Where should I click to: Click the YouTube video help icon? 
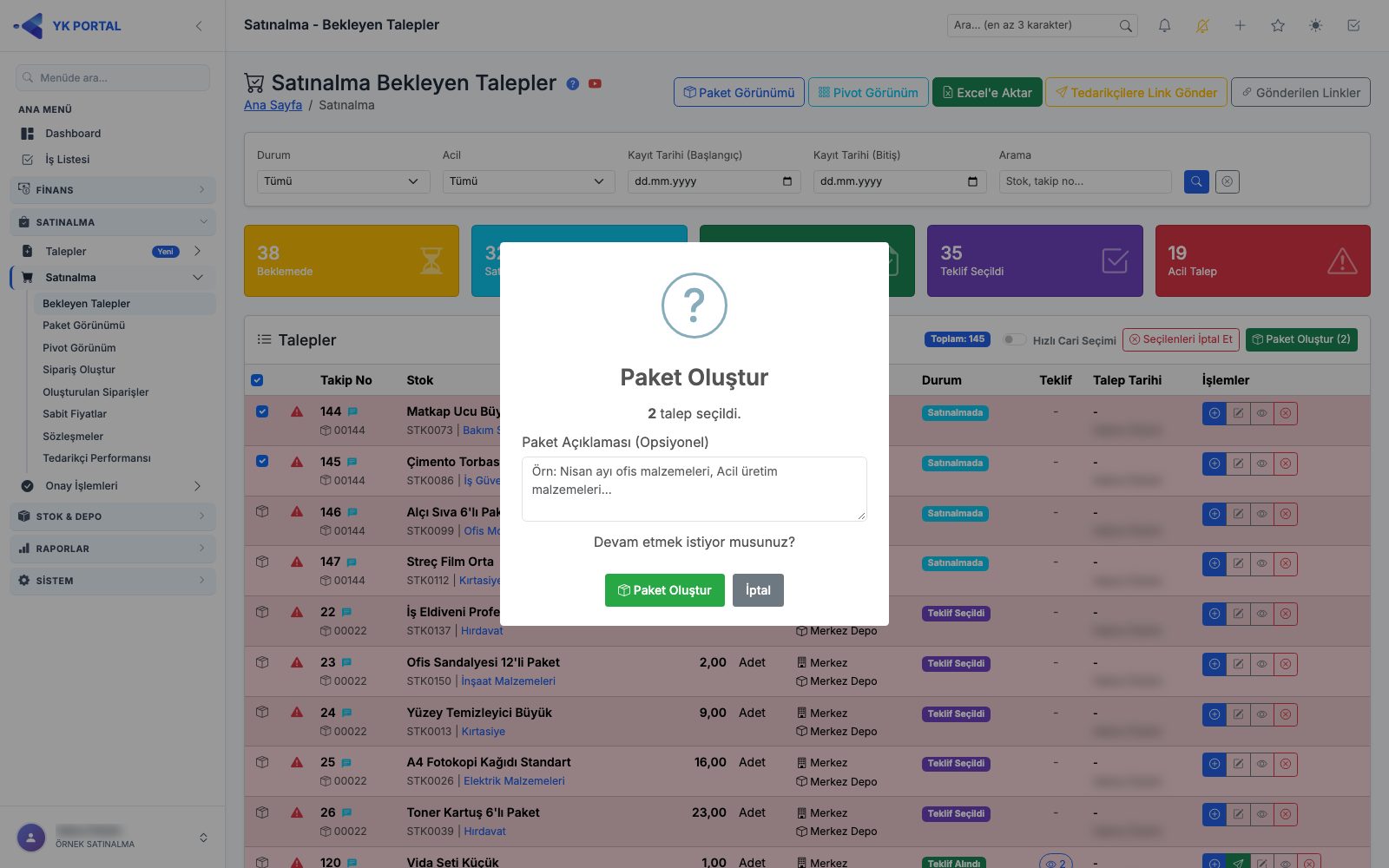click(595, 84)
